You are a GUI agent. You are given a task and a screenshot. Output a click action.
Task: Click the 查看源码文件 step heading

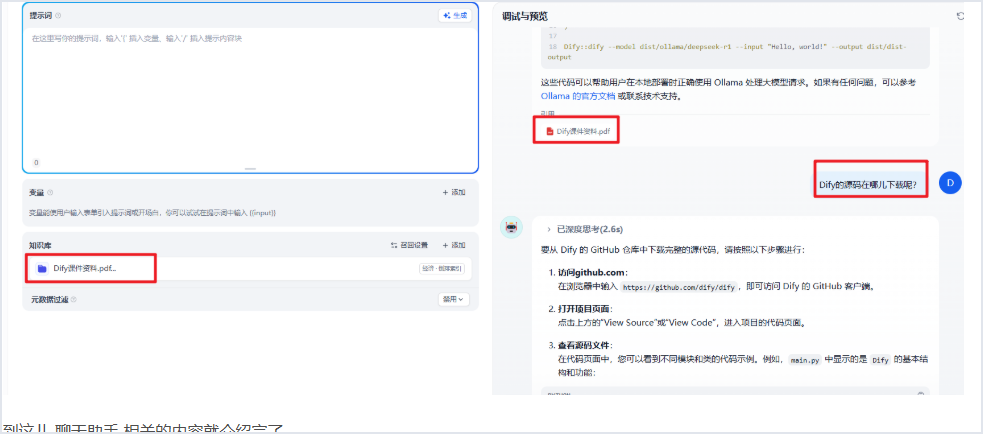585,346
